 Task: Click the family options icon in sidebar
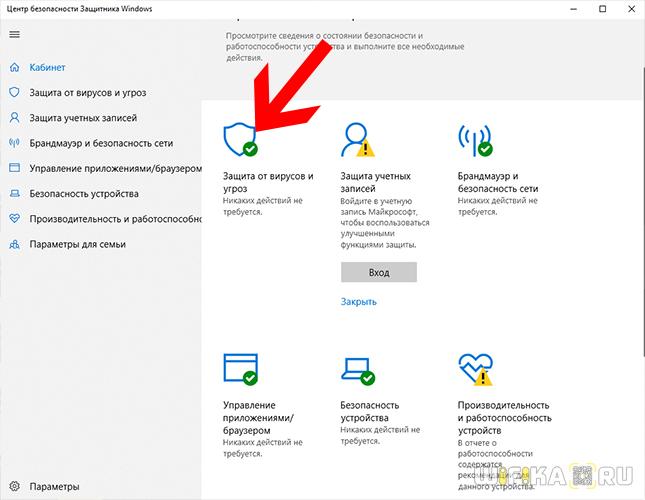[x=14, y=244]
